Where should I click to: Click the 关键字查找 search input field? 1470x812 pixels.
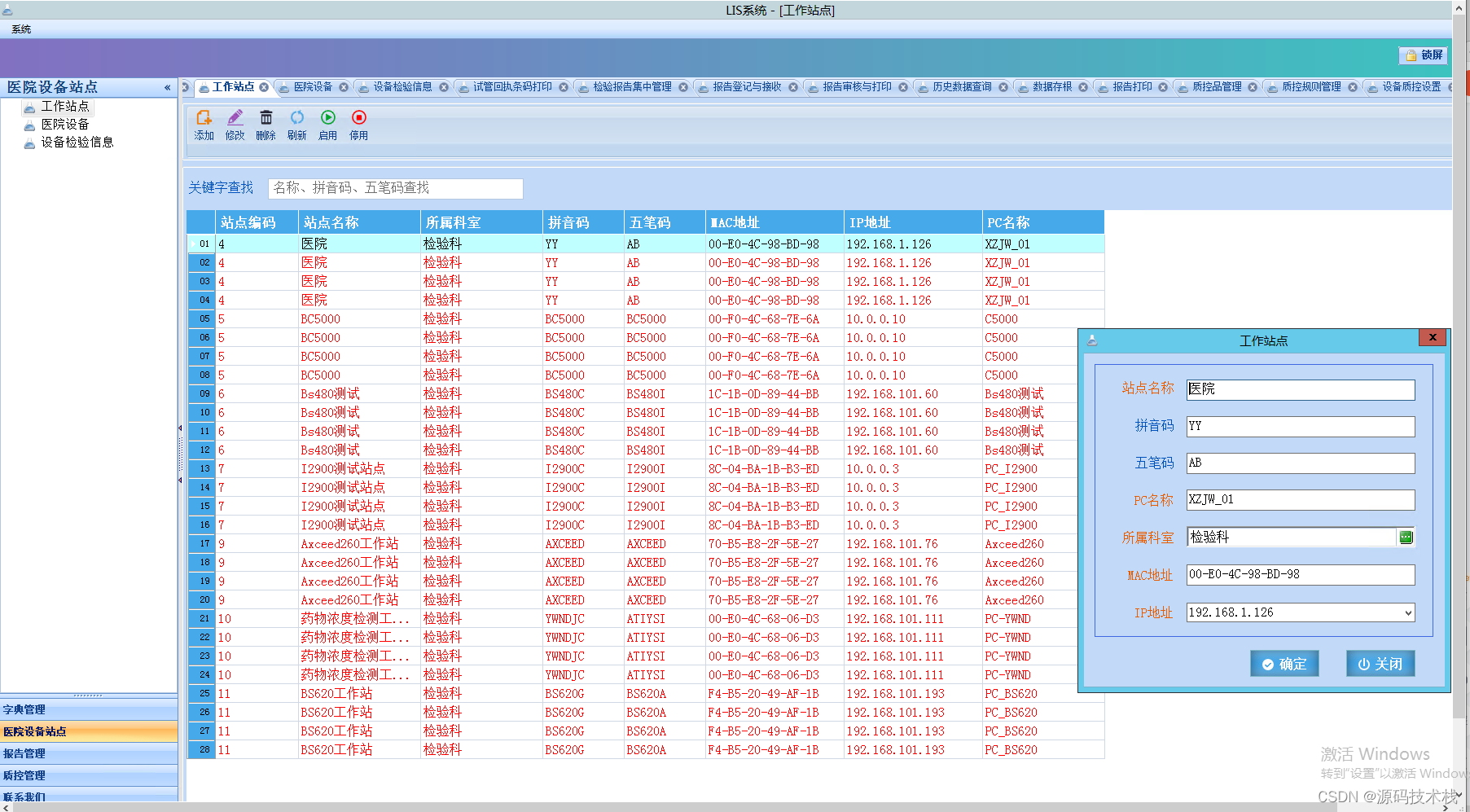tap(395, 188)
